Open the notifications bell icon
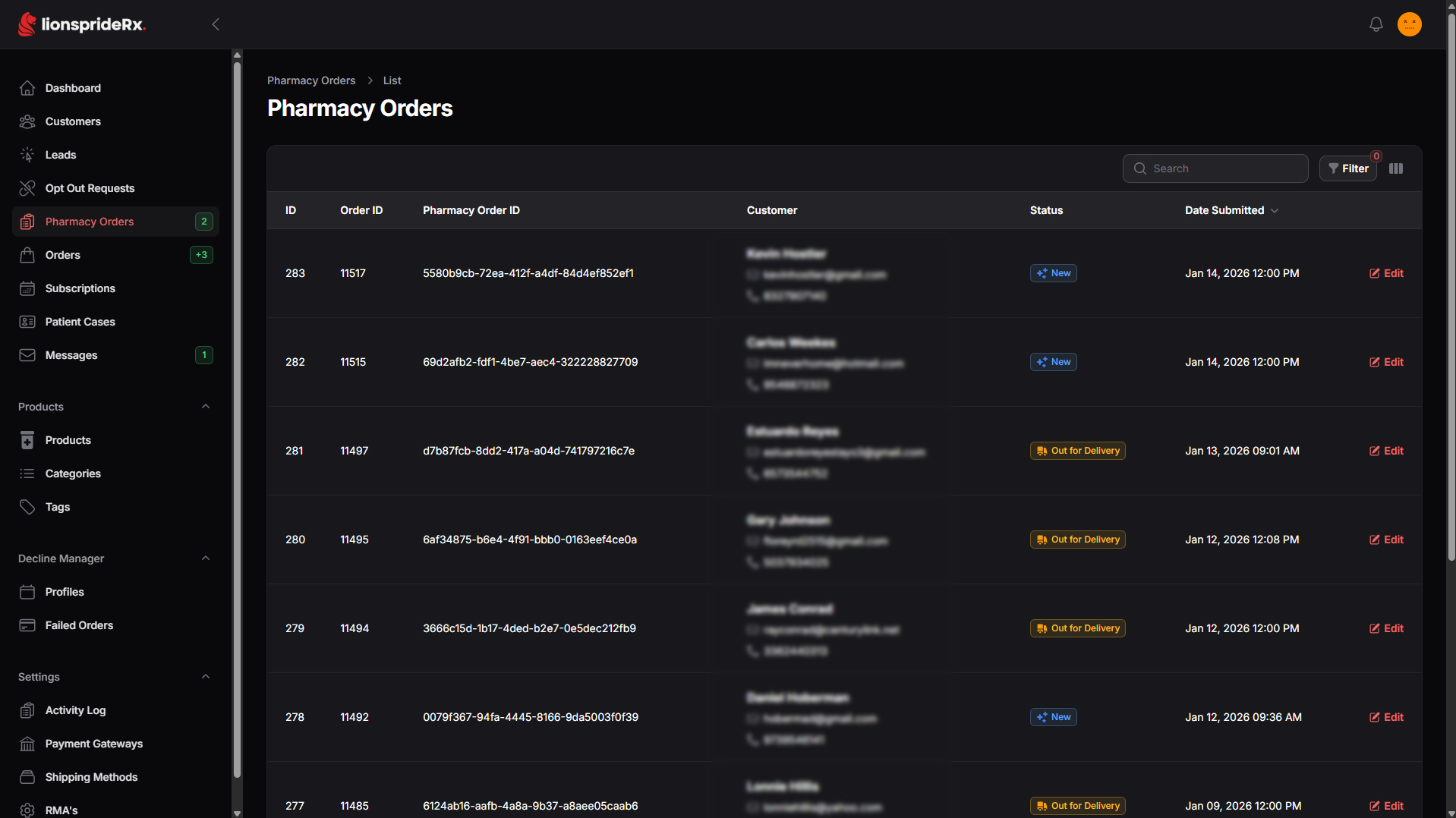The image size is (1456, 818). pyautogui.click(x=1376, y=24)
